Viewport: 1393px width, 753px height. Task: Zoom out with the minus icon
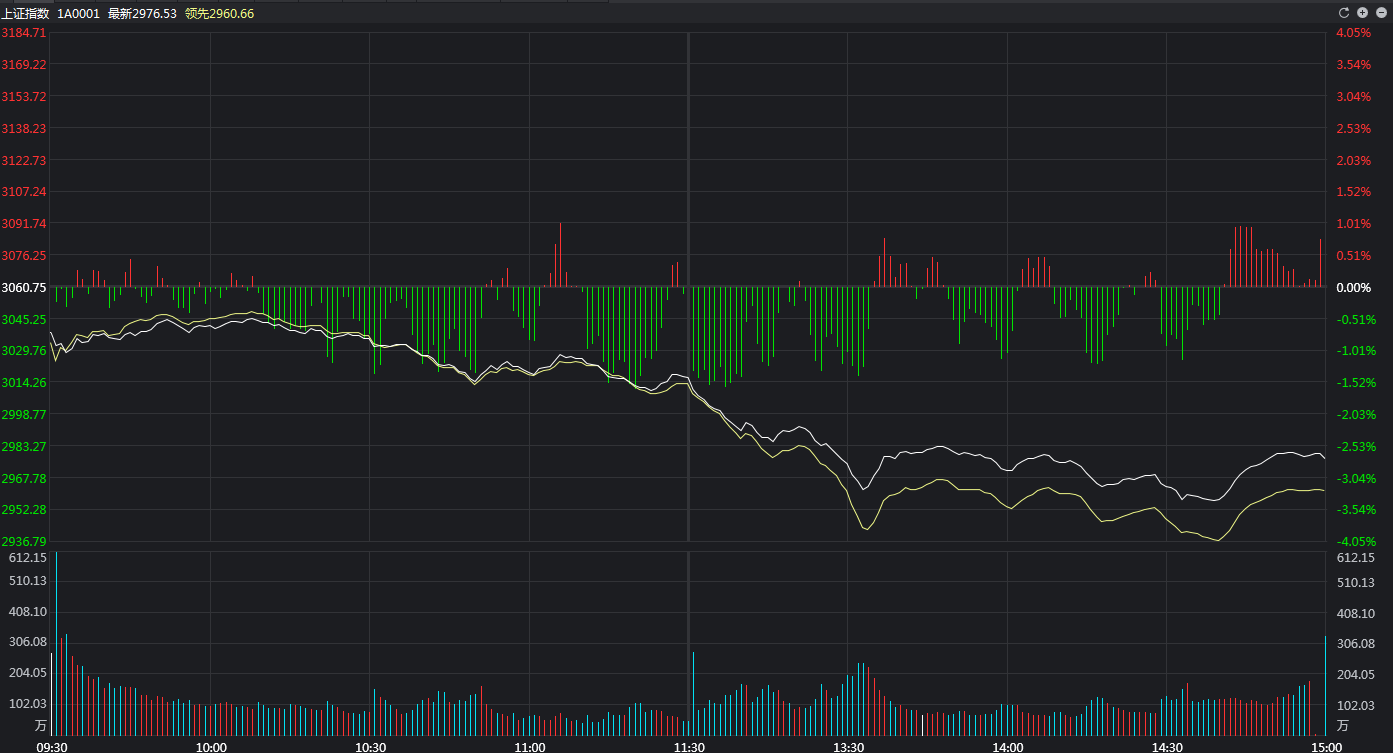point(1380,13)
